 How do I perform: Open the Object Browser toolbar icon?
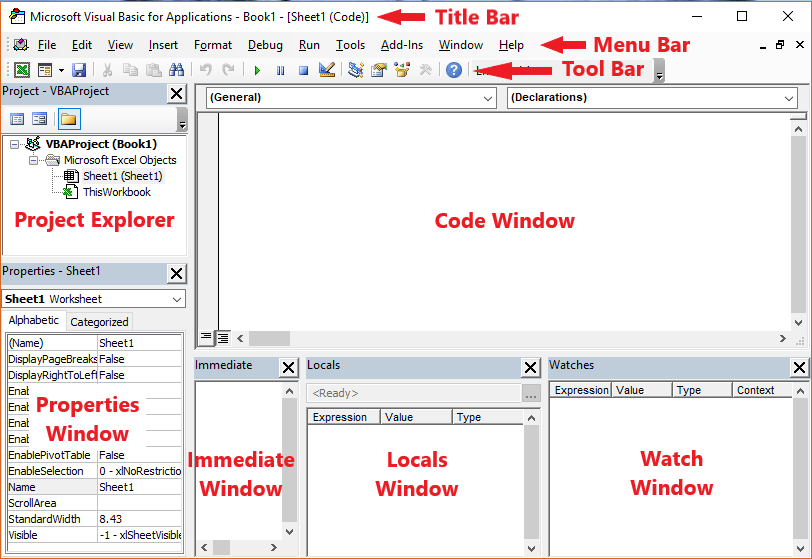point(402,69)
